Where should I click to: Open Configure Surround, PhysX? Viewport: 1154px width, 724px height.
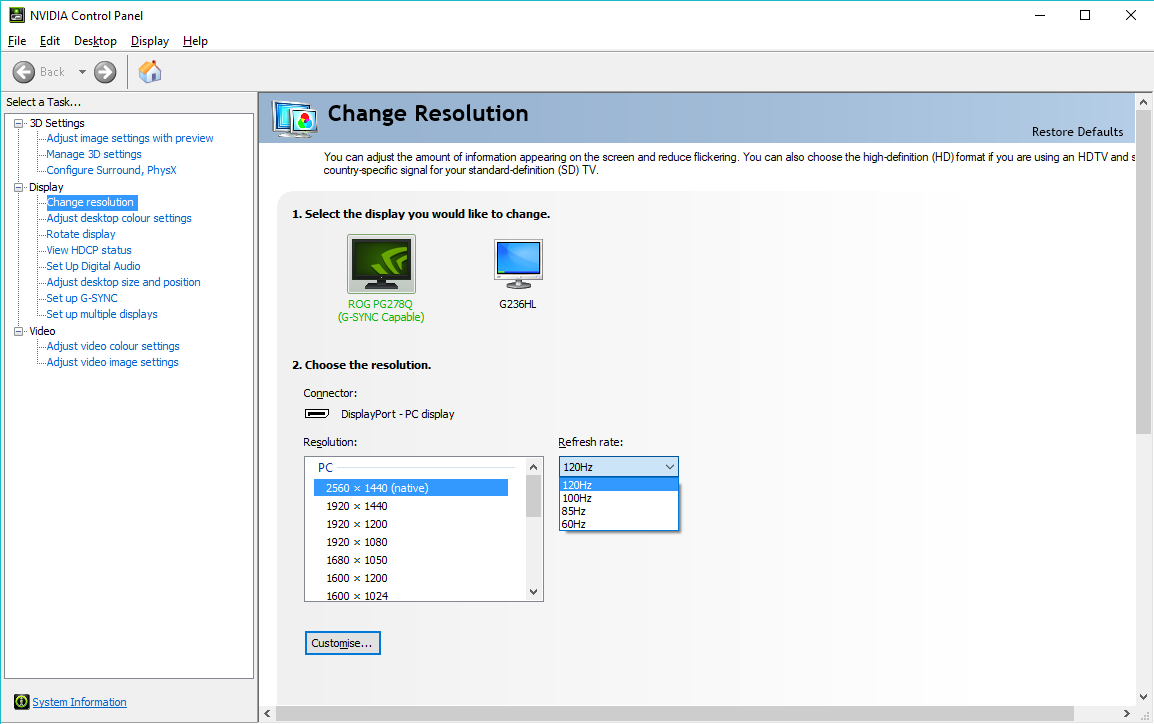pos(111,170)
